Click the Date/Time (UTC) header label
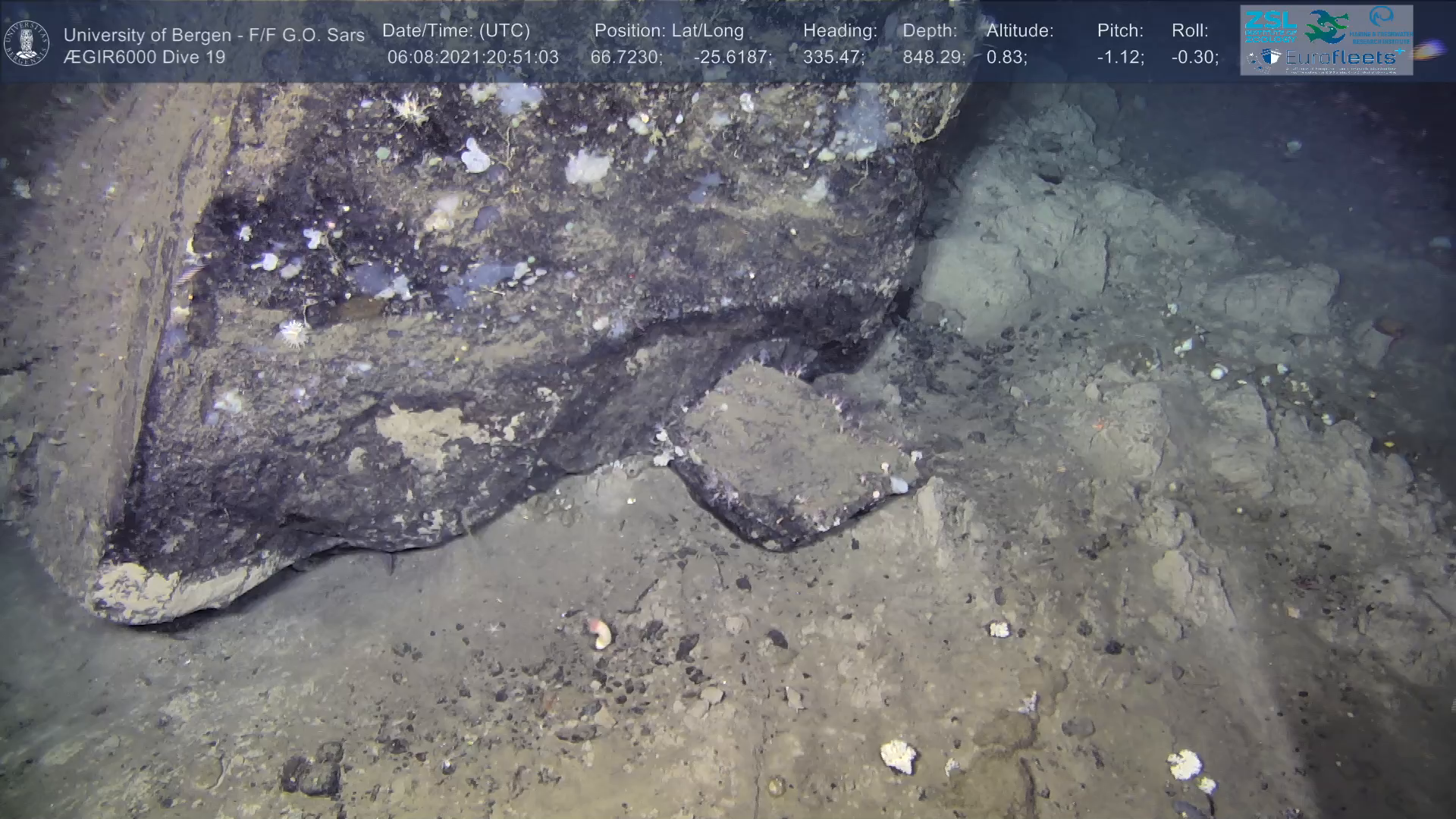Screen dimensions: 1456x819 point(456,31)
